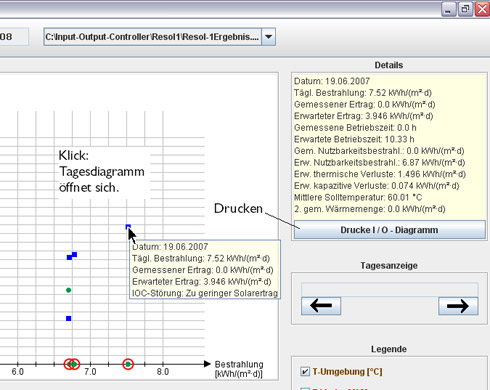Select 'Gemessener Ertrag: 0.0' line in Details

click(364, 104)
